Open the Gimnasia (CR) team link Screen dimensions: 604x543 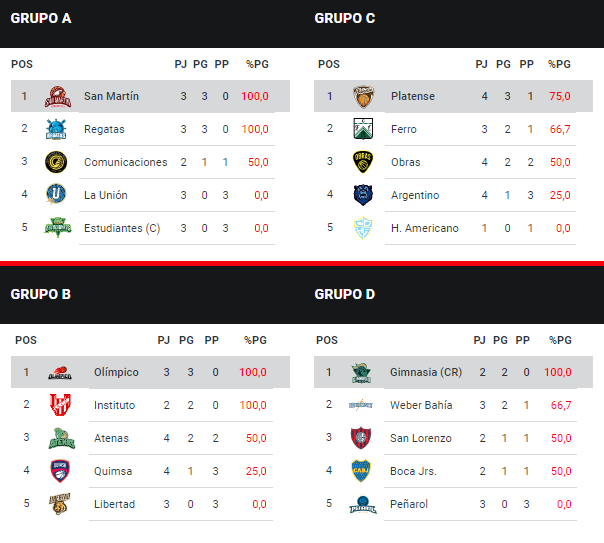(426, 372)
